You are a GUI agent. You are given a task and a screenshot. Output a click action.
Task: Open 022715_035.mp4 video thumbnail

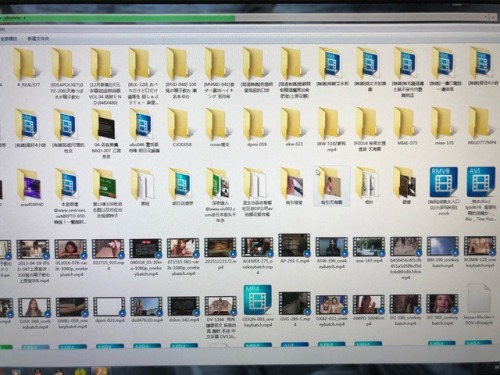[x=108, y=249]
